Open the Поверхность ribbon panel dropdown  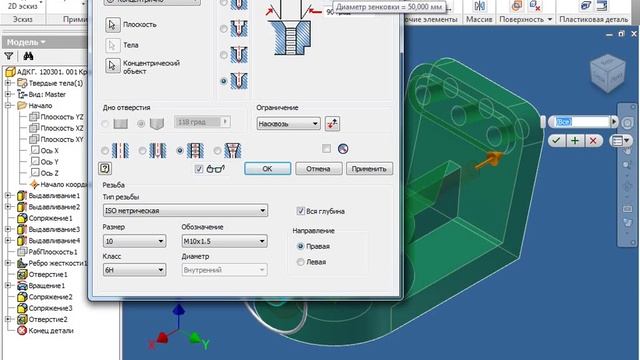[549, 19]
